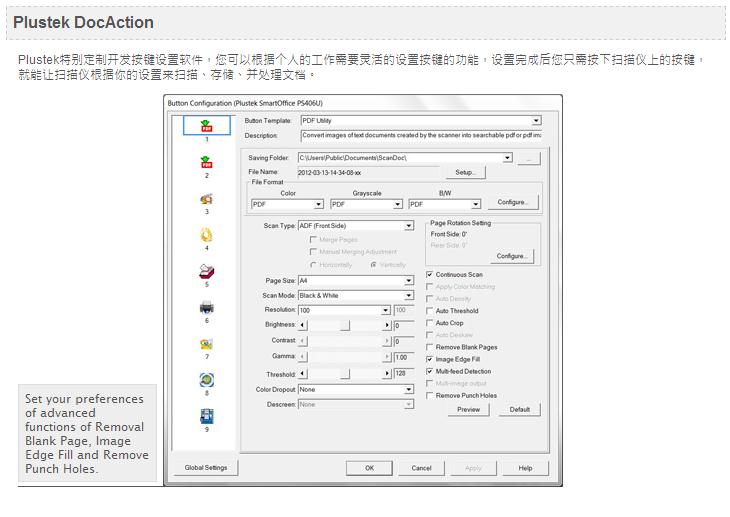Click the Brightness slider thumb
The image size is (730, 517).
coord(345,325)
